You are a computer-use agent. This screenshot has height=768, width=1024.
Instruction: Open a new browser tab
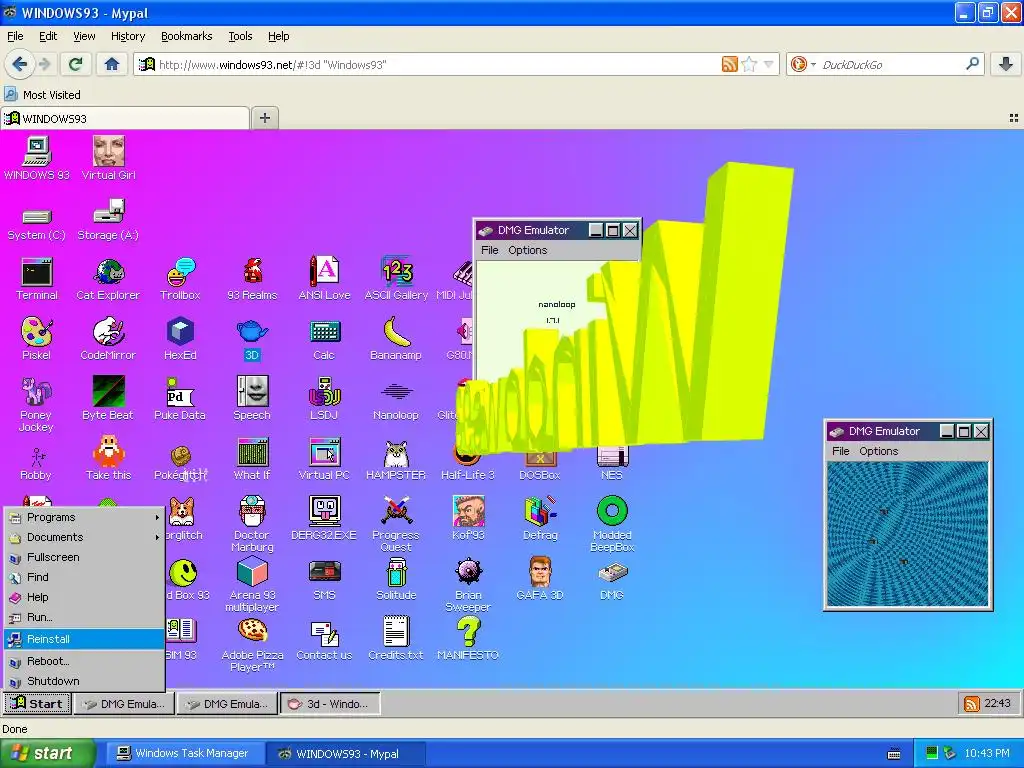pyautogui.click(x=264, y=118)
